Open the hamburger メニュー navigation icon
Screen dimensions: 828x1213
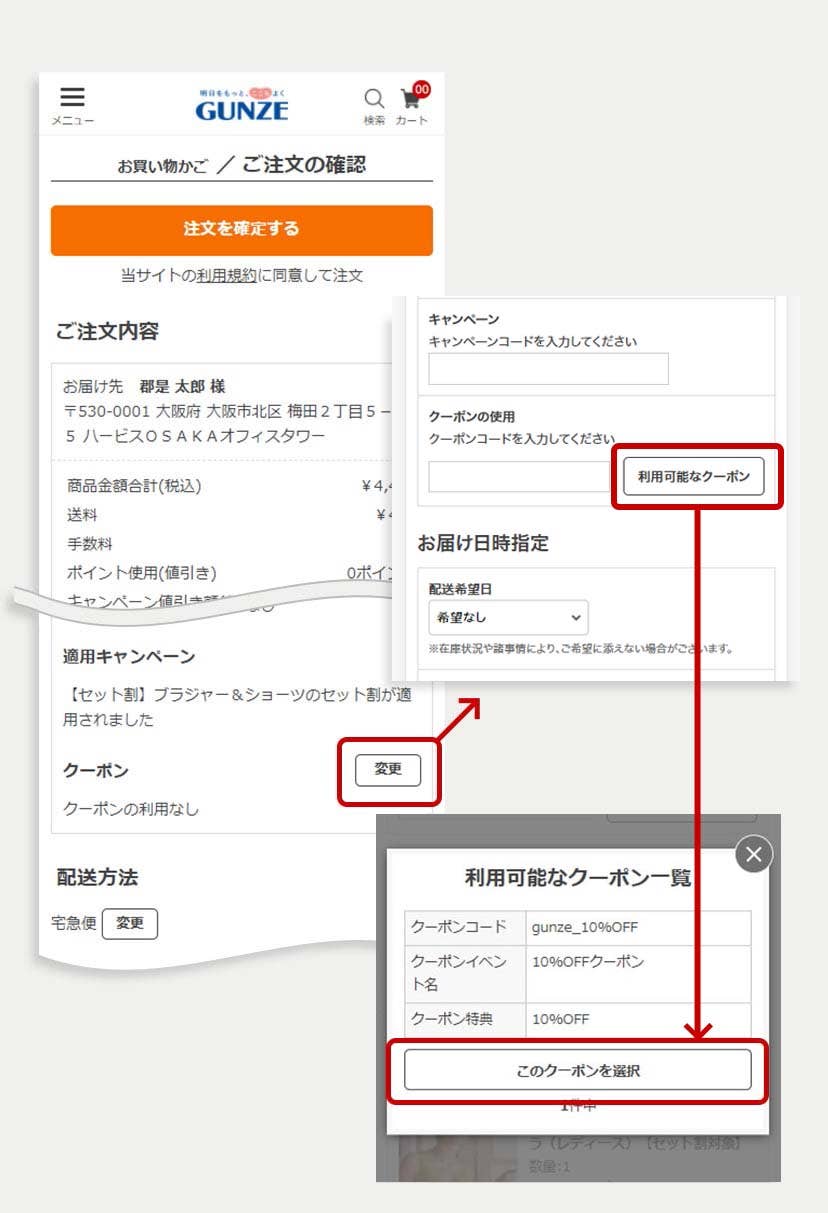(71, 98)
